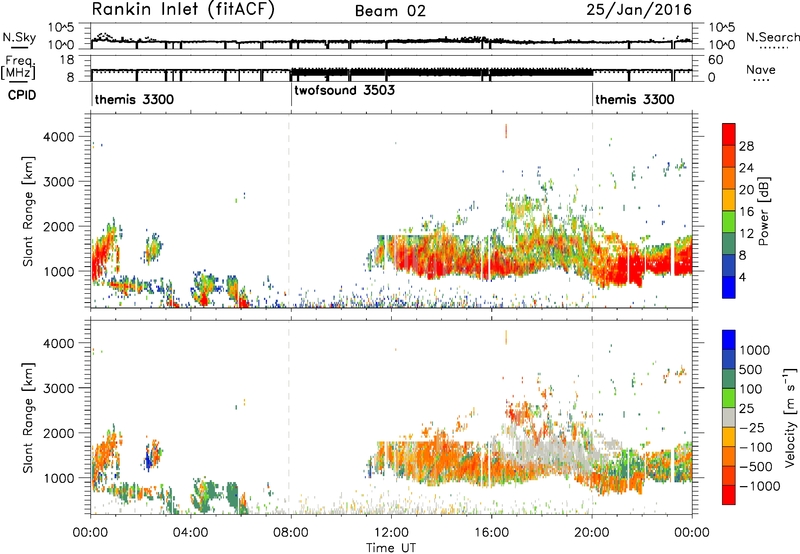Click the '1000' range tick on velocity panel
Screen dimensions: 800x554
click(x=59, y=478)
